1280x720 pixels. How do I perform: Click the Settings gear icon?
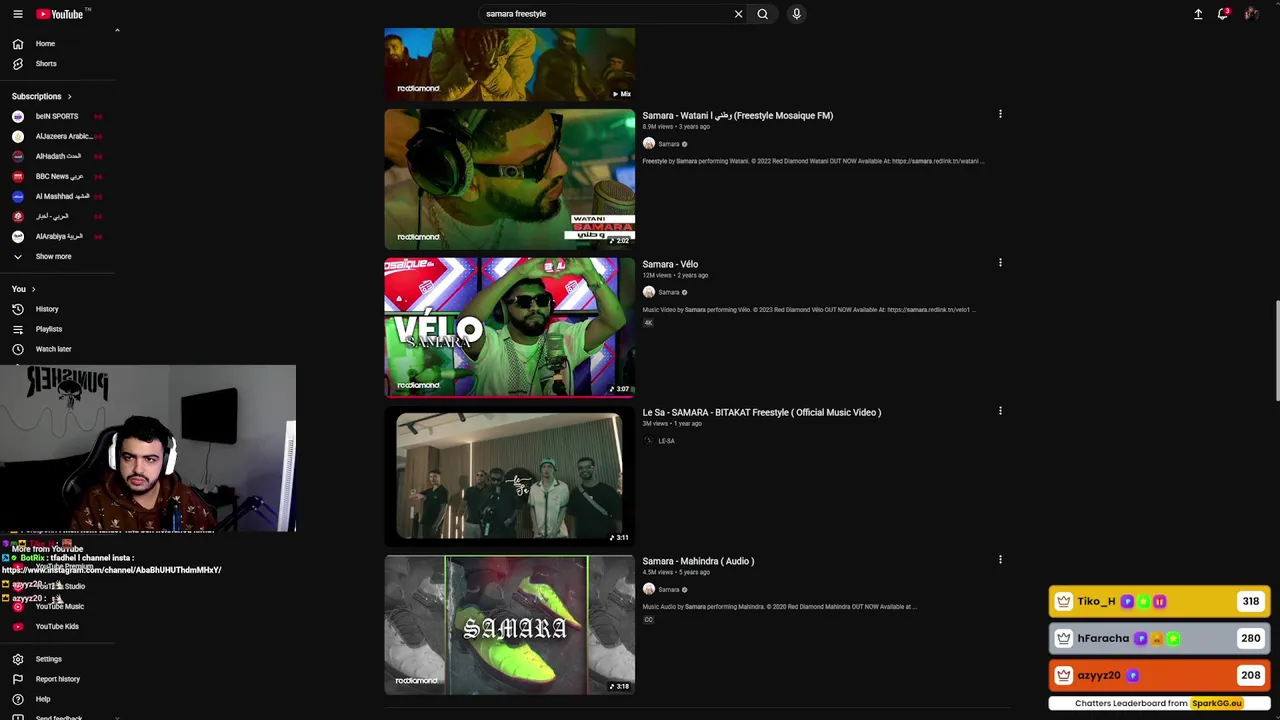[17, 659]
